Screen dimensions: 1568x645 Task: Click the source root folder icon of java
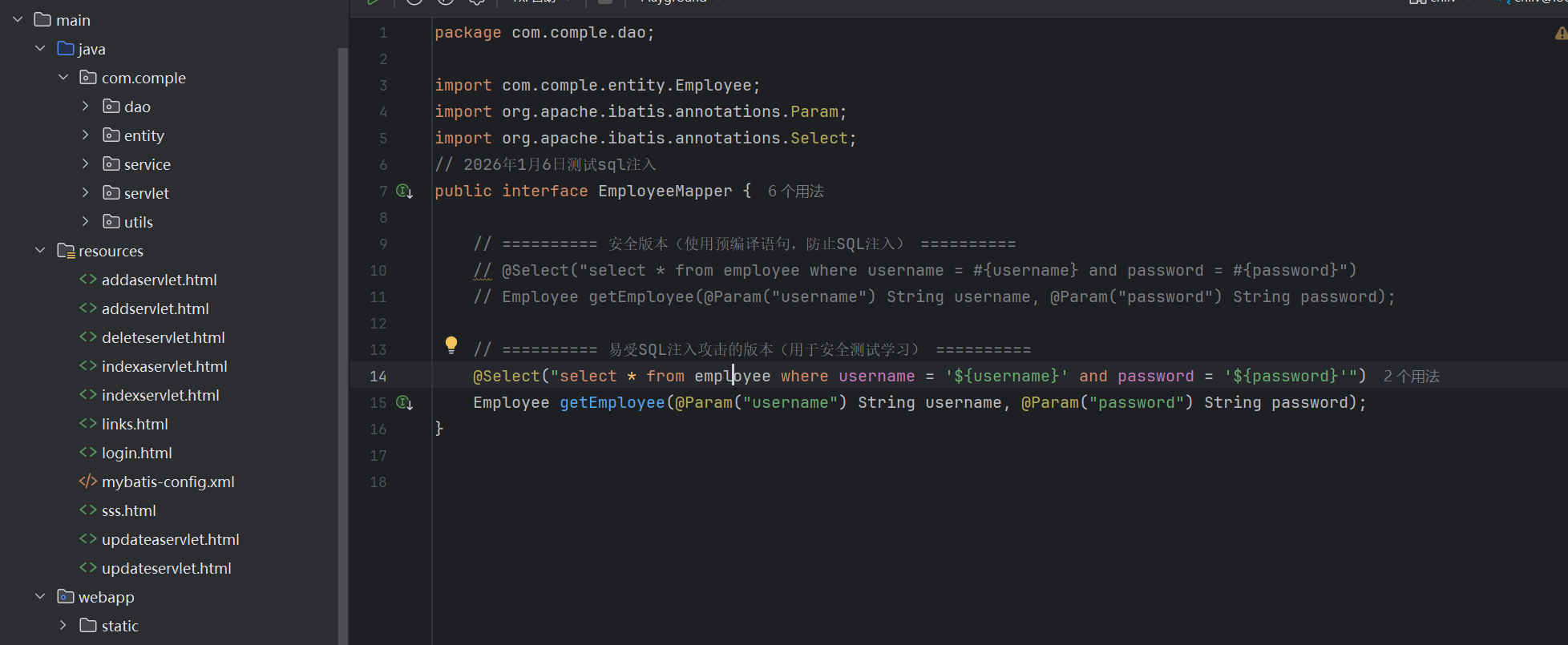point(66,49)
